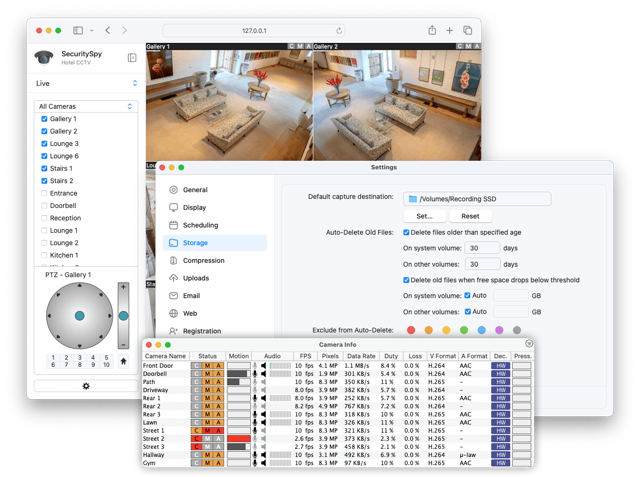
Task: Select PTZ preset 10
Action: pos(106,365)
